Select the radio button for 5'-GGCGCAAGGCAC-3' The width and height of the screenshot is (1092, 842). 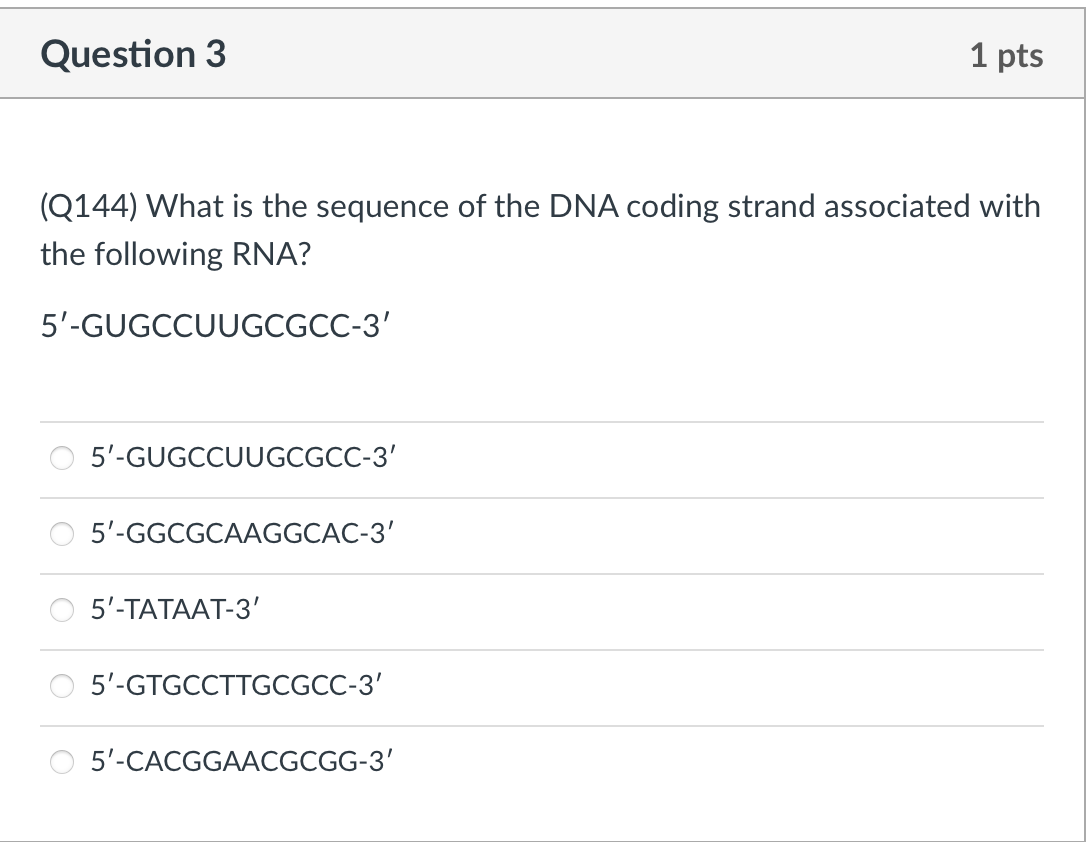(62, 534)
